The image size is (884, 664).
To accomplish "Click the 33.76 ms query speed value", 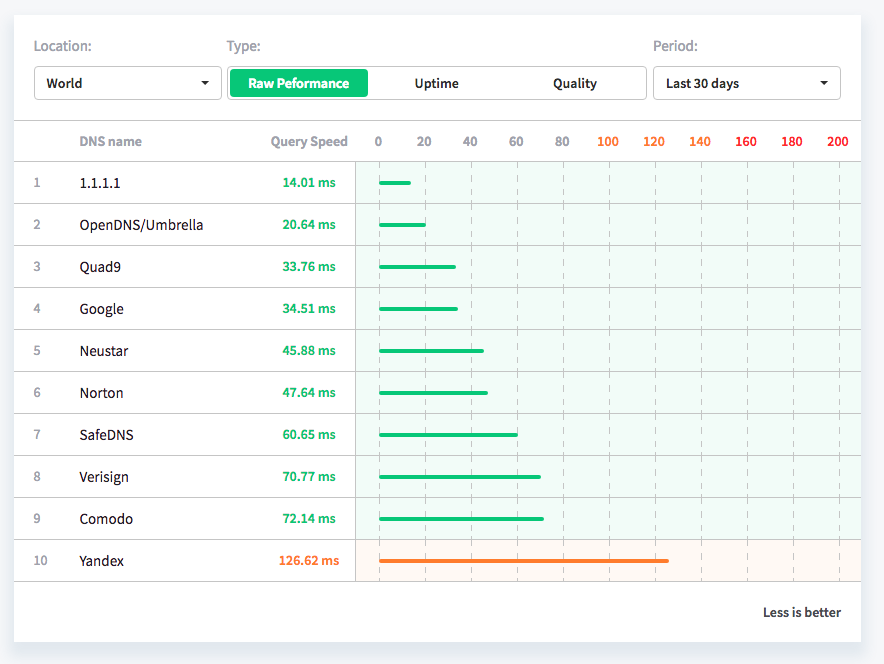I will [x=309, y=267].
